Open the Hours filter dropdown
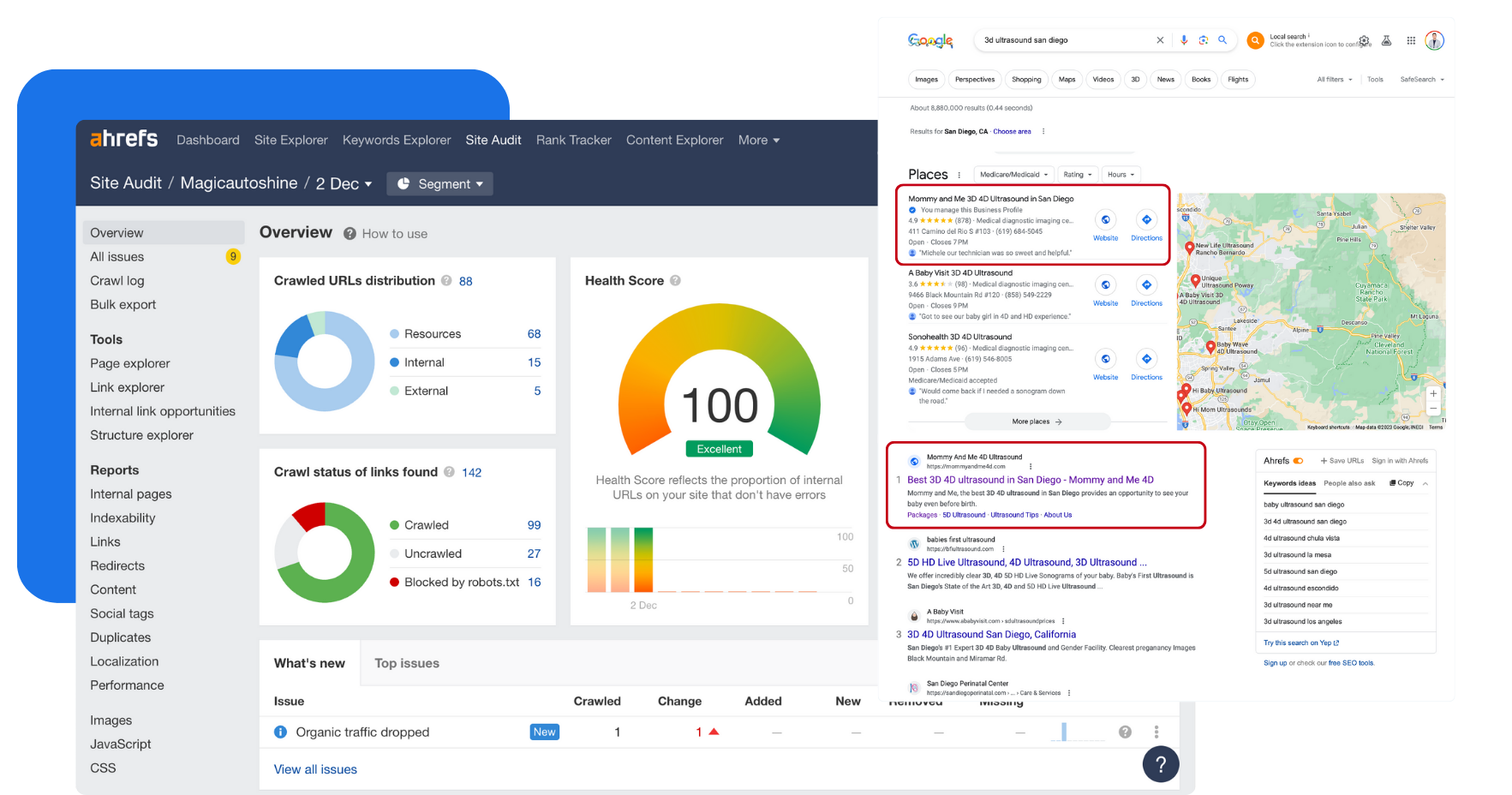The image size is (1512, 795). tap(1121, 175)
